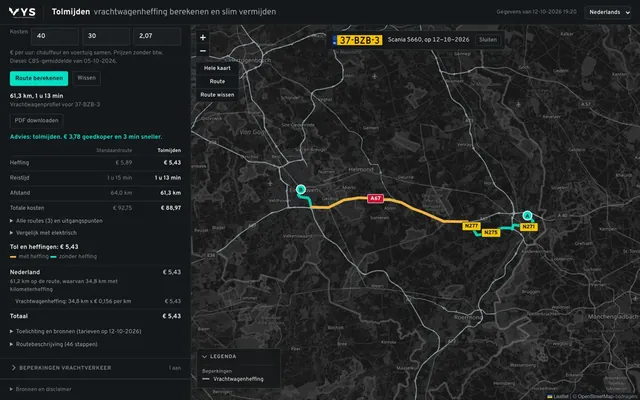This screenshot has height=400, width=640.
Task: Click route end marker B on map
Action: (x=300, y=189)
